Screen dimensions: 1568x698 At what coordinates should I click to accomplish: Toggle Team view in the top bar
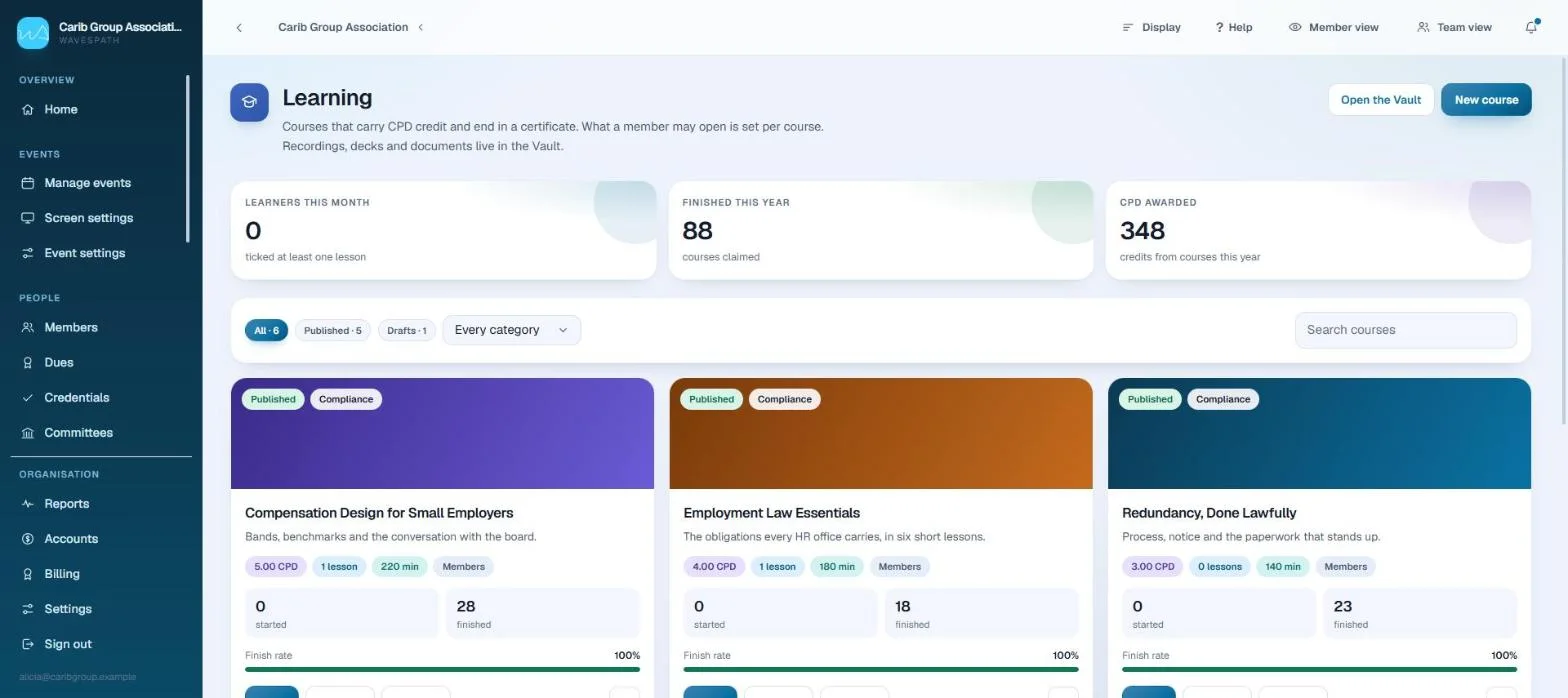[1454, 27]
